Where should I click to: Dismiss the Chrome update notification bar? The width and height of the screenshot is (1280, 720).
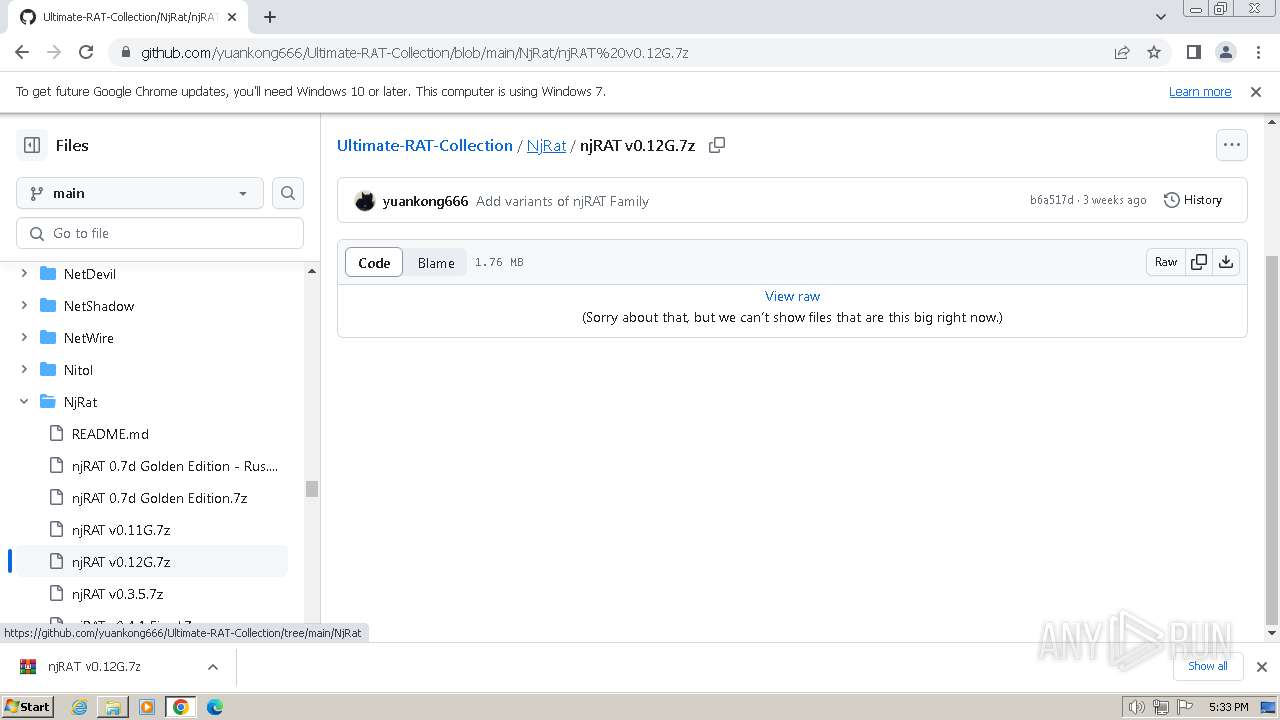[1256, 91]
